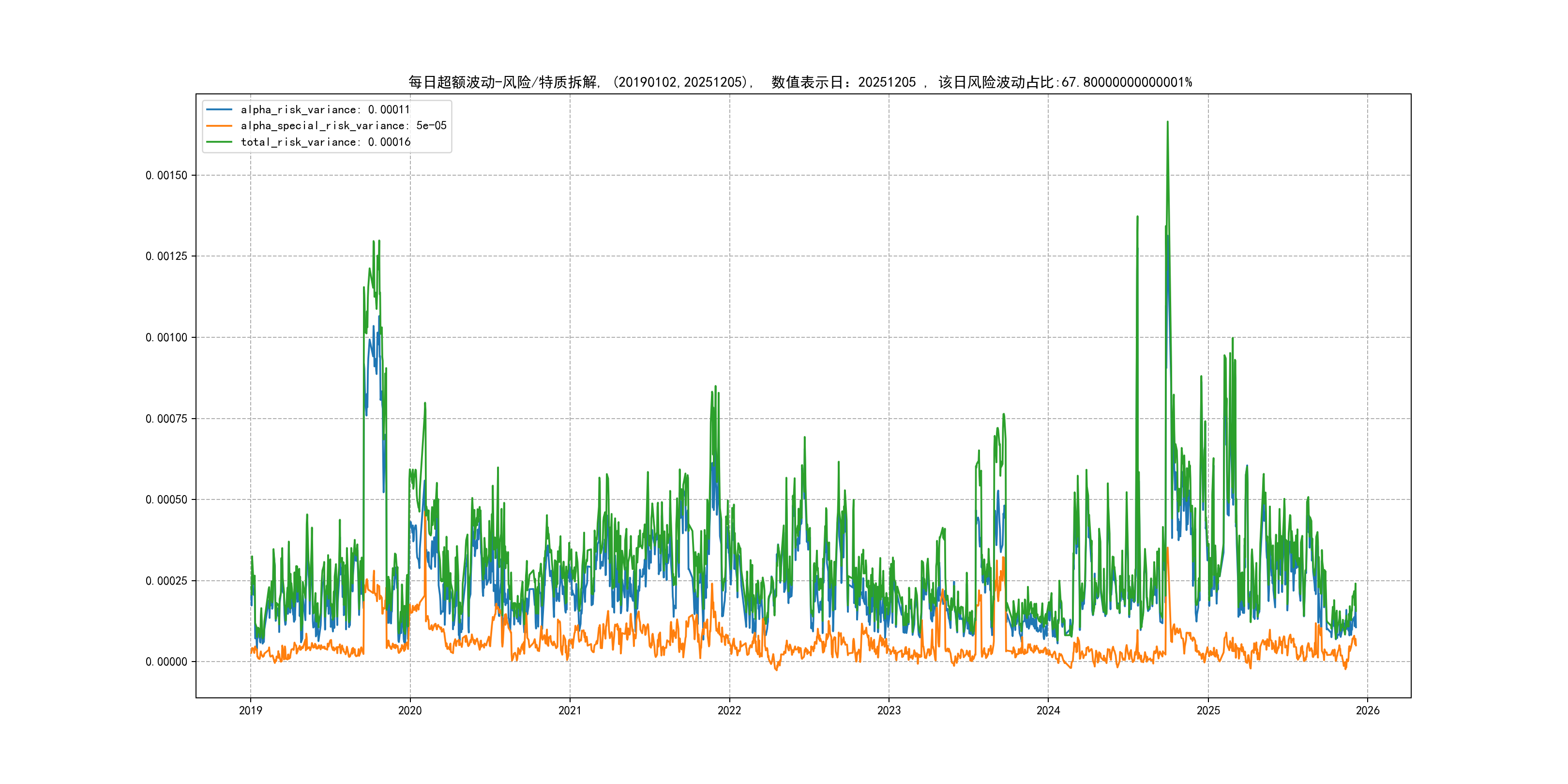
Task: Select the alpha_risk_variance legend label
Action: click(x=325, y=109)
